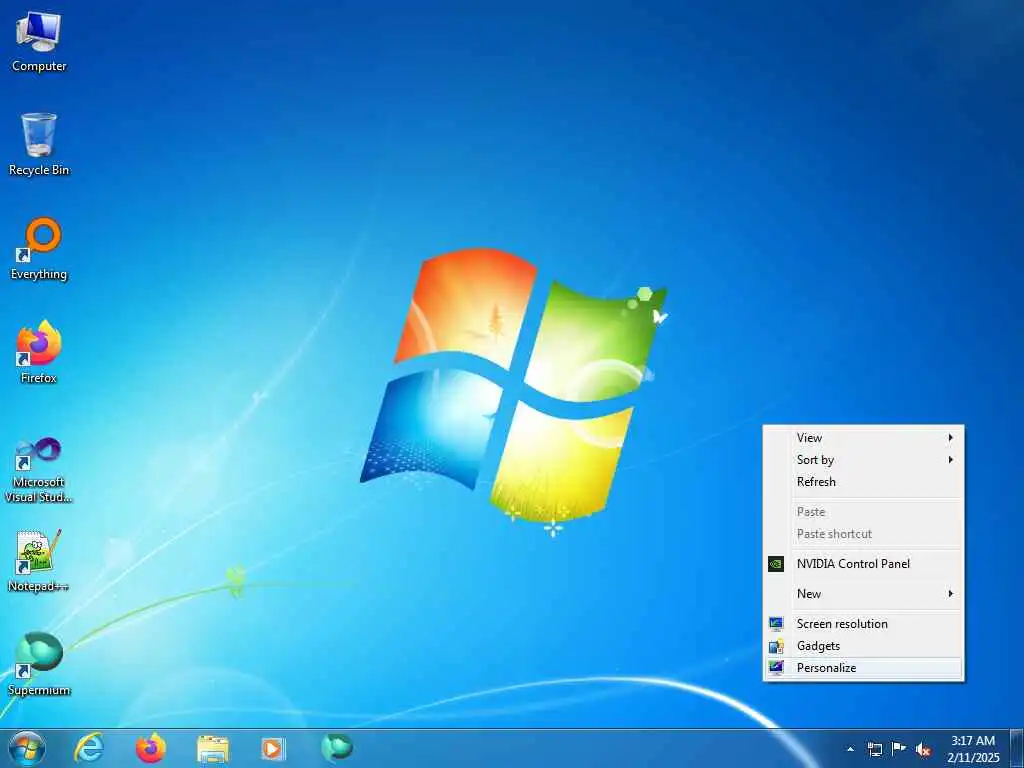
Task: Select the Supermium desktop shortcut
Action: click(39, 664)
